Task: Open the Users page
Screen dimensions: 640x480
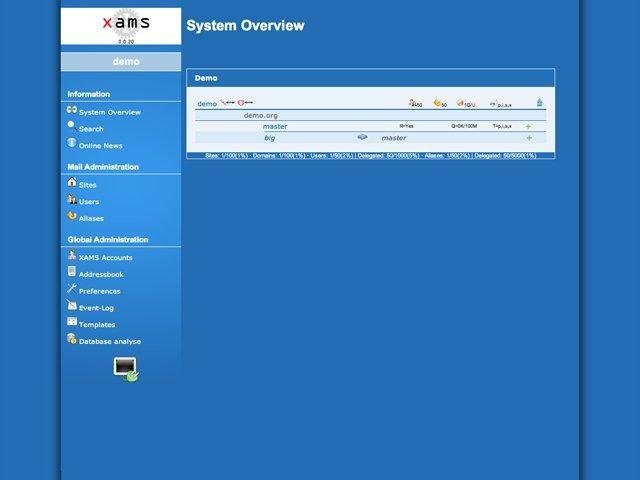Action: 89,202
